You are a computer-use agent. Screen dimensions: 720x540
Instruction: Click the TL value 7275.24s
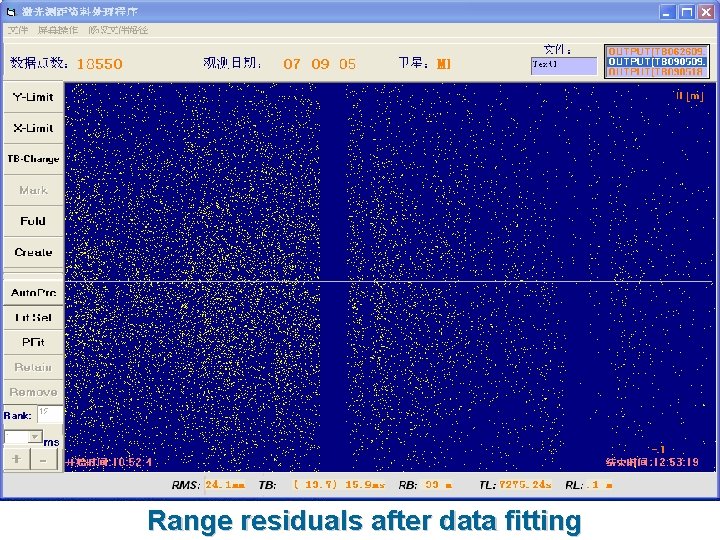(x=525, y=485)
